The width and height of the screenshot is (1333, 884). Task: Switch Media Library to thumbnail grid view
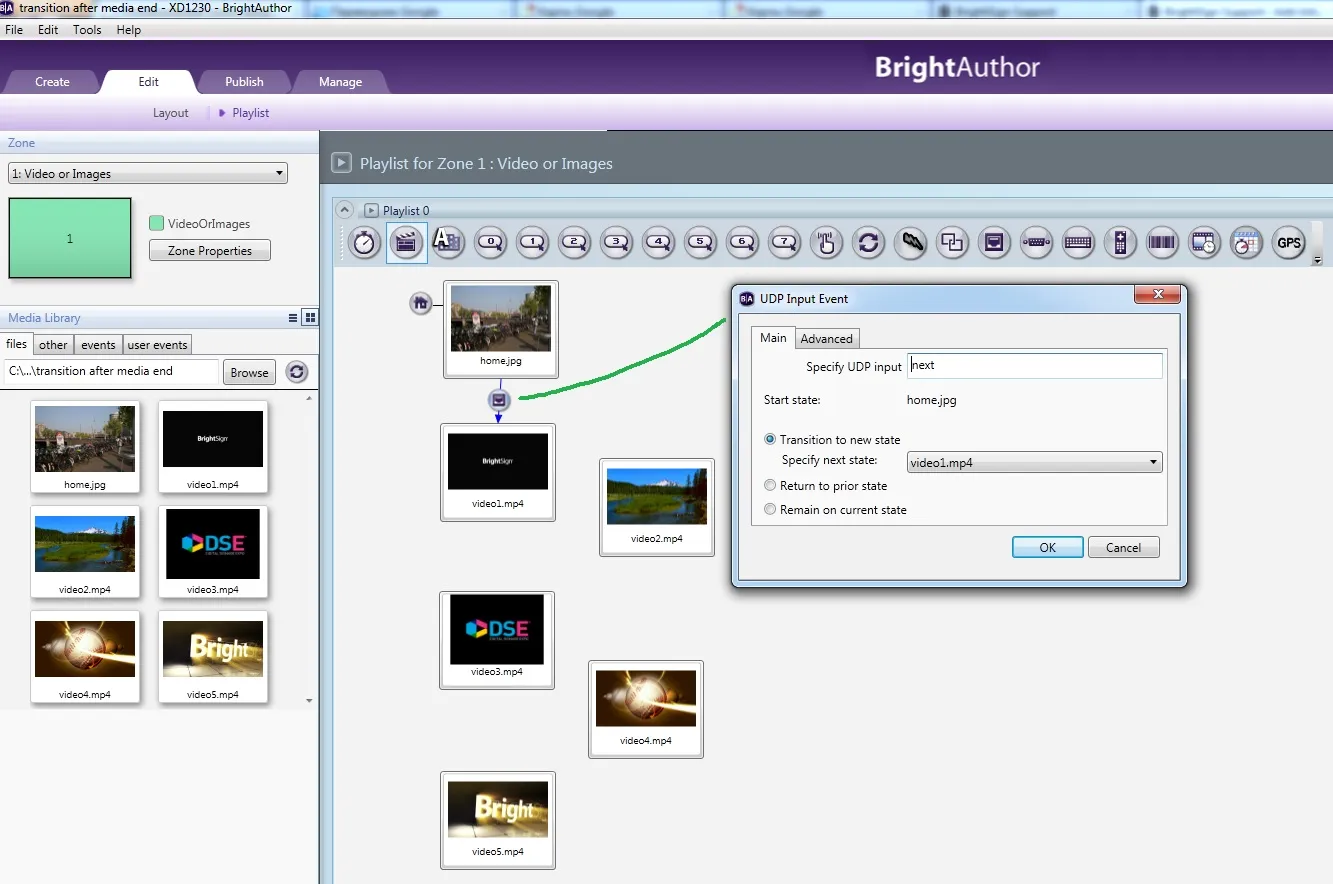coord(310,318)
